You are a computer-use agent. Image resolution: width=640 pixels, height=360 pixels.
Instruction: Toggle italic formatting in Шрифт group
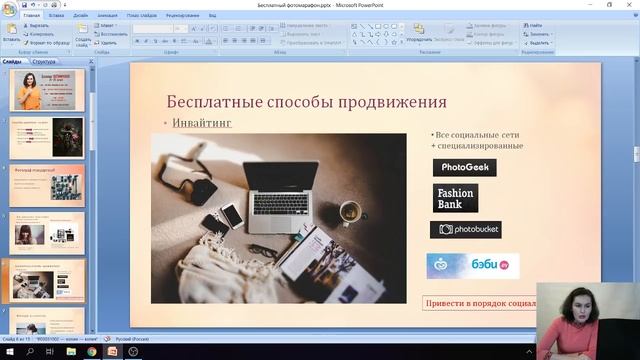point(146,41)
